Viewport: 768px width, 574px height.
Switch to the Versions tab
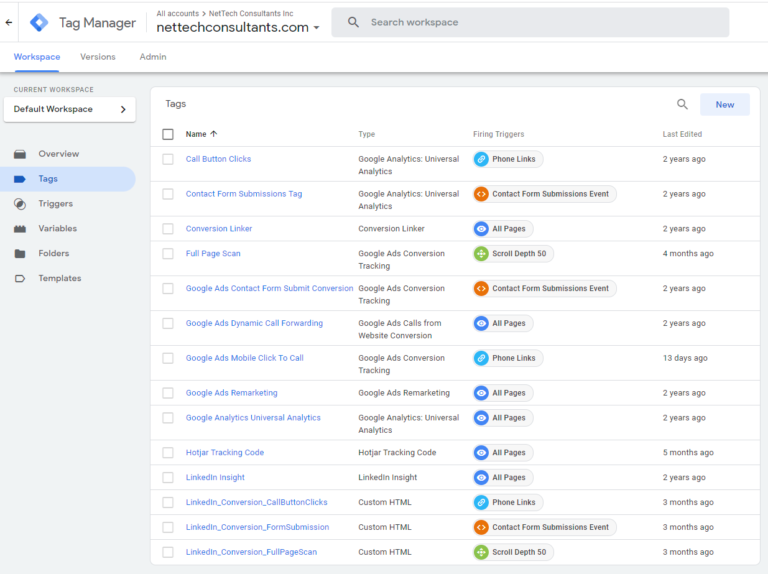[x=98, y=57]
